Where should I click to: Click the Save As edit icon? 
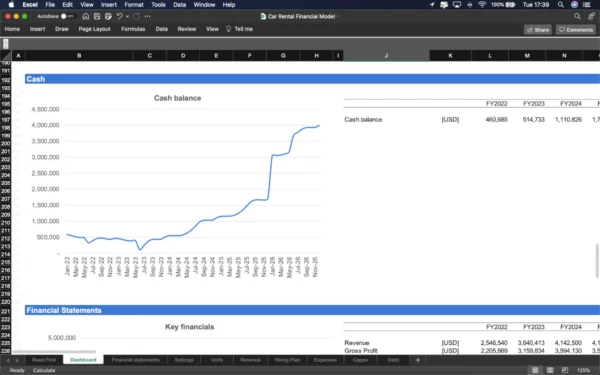tap(108, 16)
